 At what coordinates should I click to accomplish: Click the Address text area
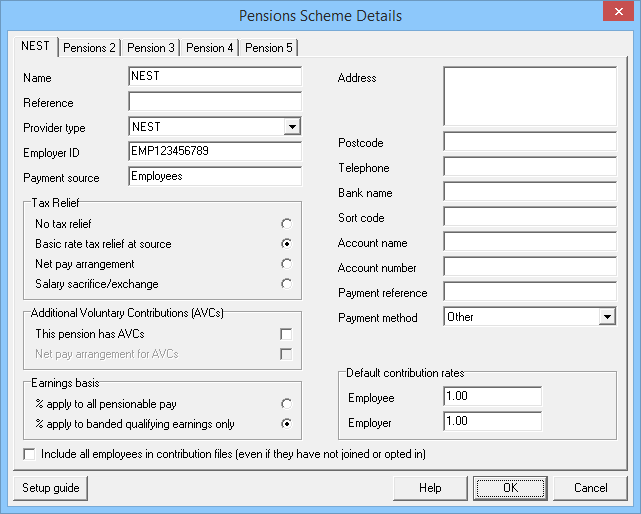(530, 97)
